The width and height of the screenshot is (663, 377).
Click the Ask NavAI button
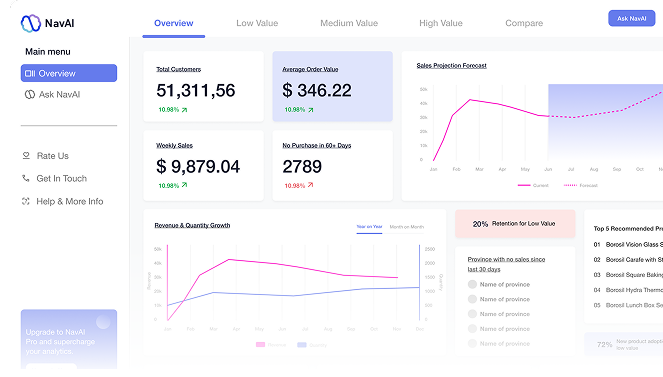631,19
